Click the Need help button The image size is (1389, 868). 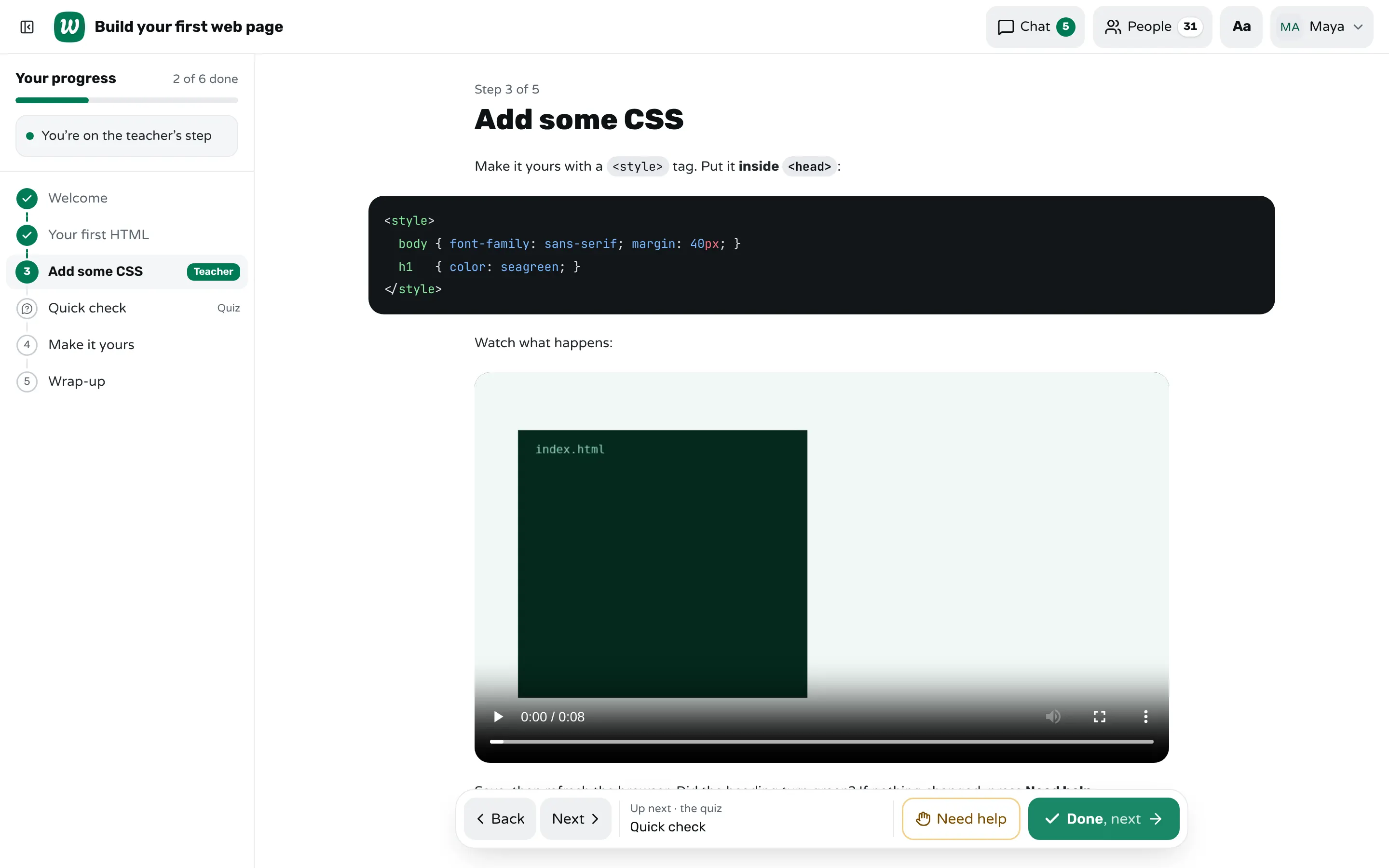pyautogui.click(x=961, y=819)
